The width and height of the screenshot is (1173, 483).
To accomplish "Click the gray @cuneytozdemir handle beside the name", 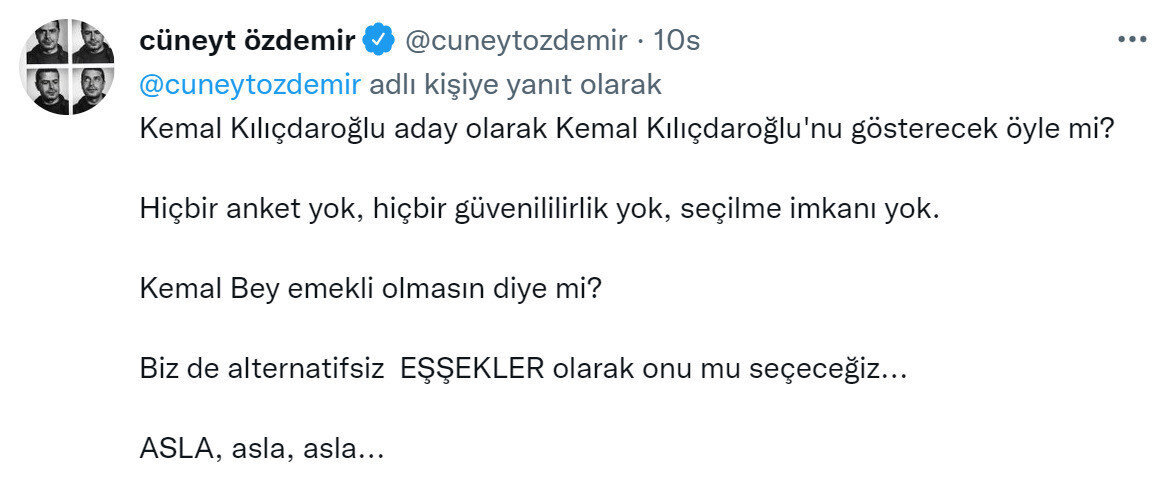I will (514, 41).
